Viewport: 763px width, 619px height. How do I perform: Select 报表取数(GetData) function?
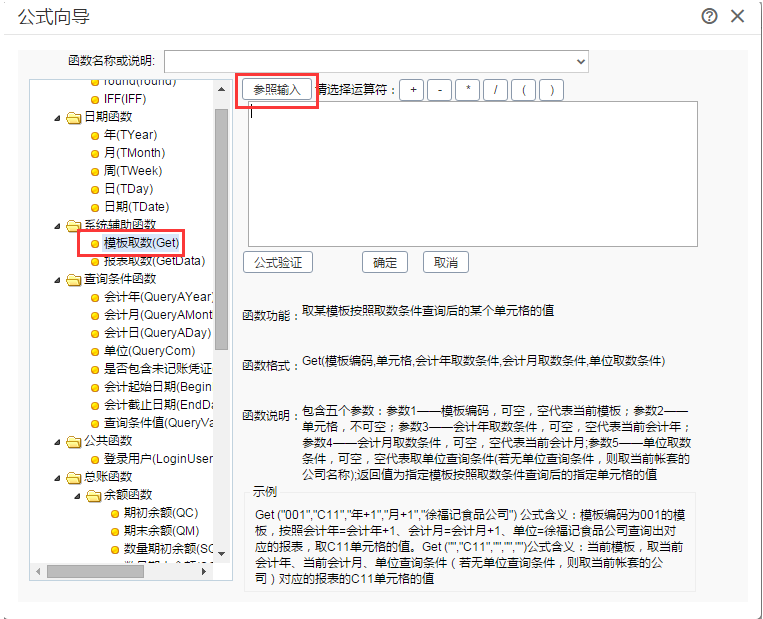[x=154, y=261]
